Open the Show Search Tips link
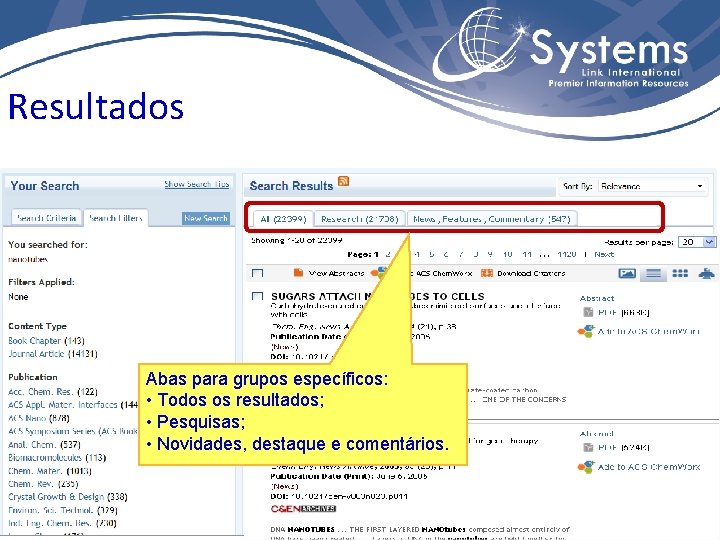 197,184
